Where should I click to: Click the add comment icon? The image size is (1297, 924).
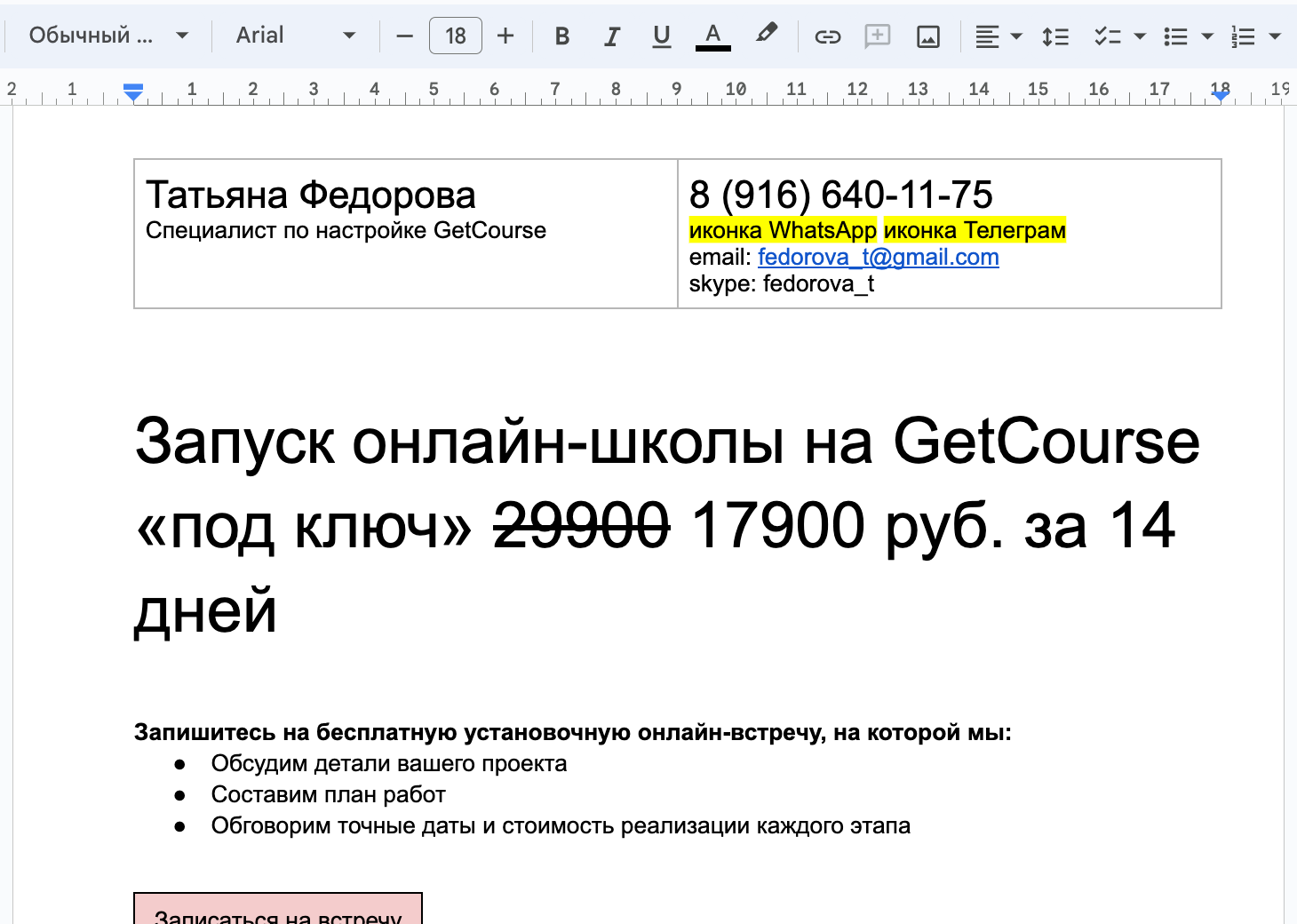click(x=878, y=36)
